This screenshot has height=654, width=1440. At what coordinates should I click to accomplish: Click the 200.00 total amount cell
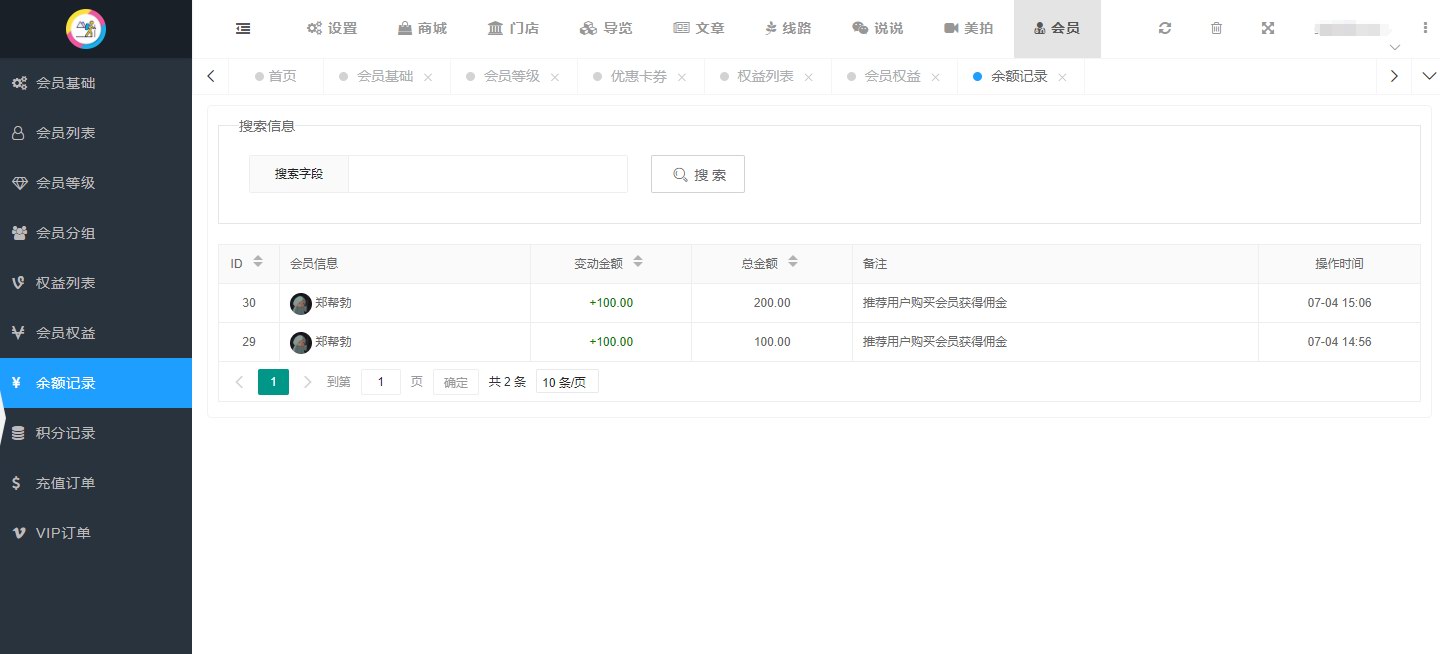772,303
